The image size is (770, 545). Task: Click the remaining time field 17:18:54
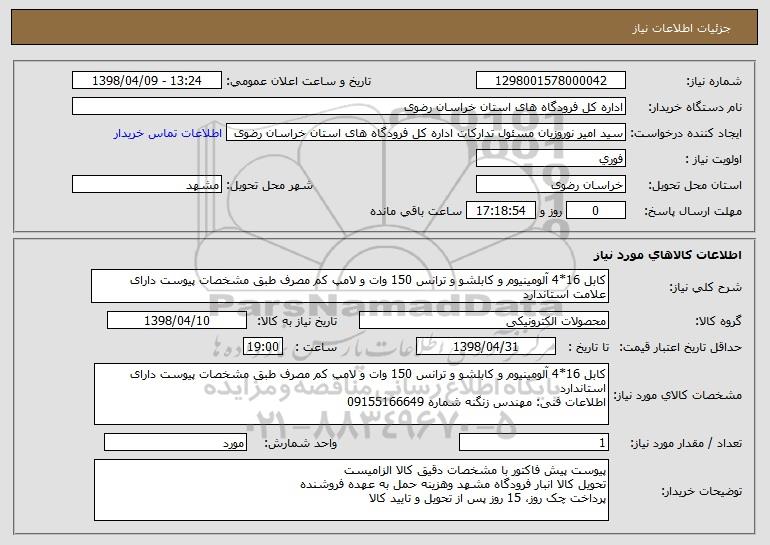[500, 211]
